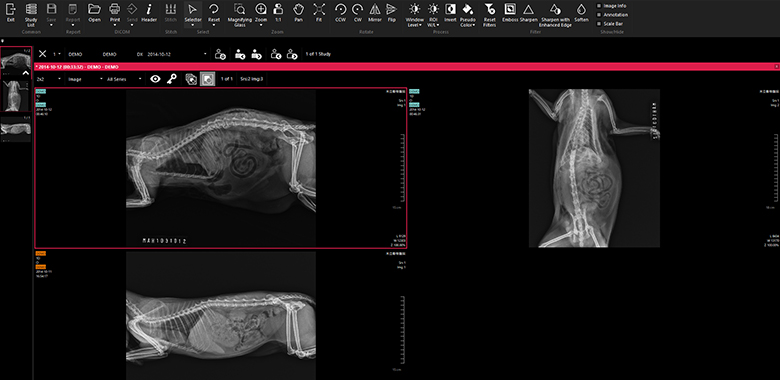Close study with X beside study number
780x380 pixels.
(43, 54)
